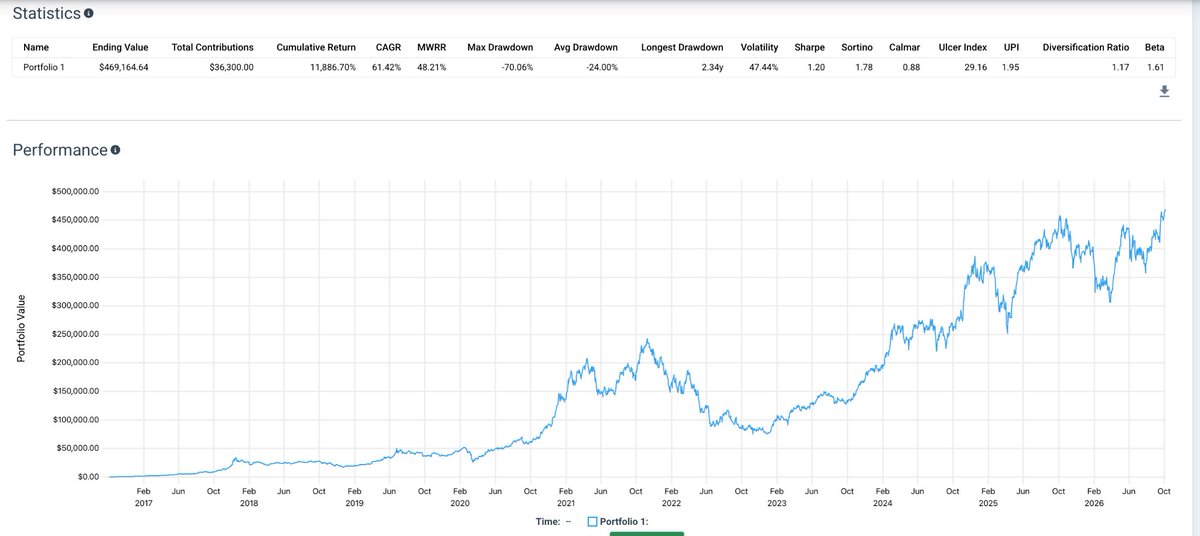
Task: Download the statistics table with arrow icon
Action: pyautogui.click(x=1164, y=92)
